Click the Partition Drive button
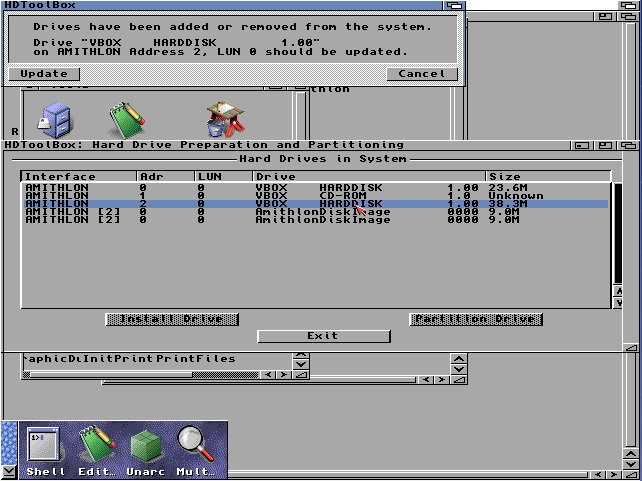The image size is (642, 481). coord(476,319)
